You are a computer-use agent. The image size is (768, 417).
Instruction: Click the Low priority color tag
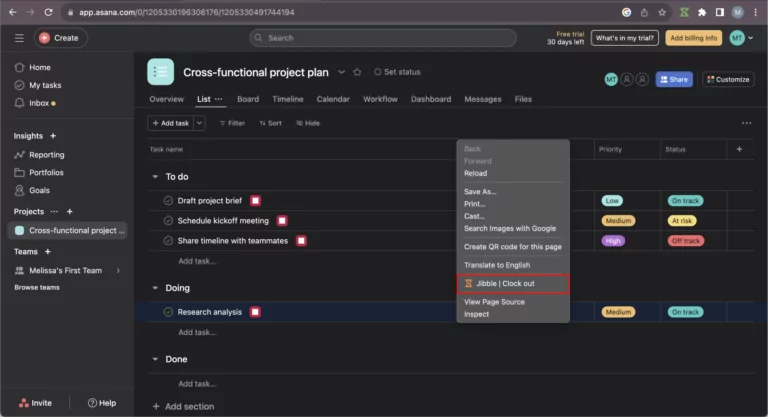[611, 200]
